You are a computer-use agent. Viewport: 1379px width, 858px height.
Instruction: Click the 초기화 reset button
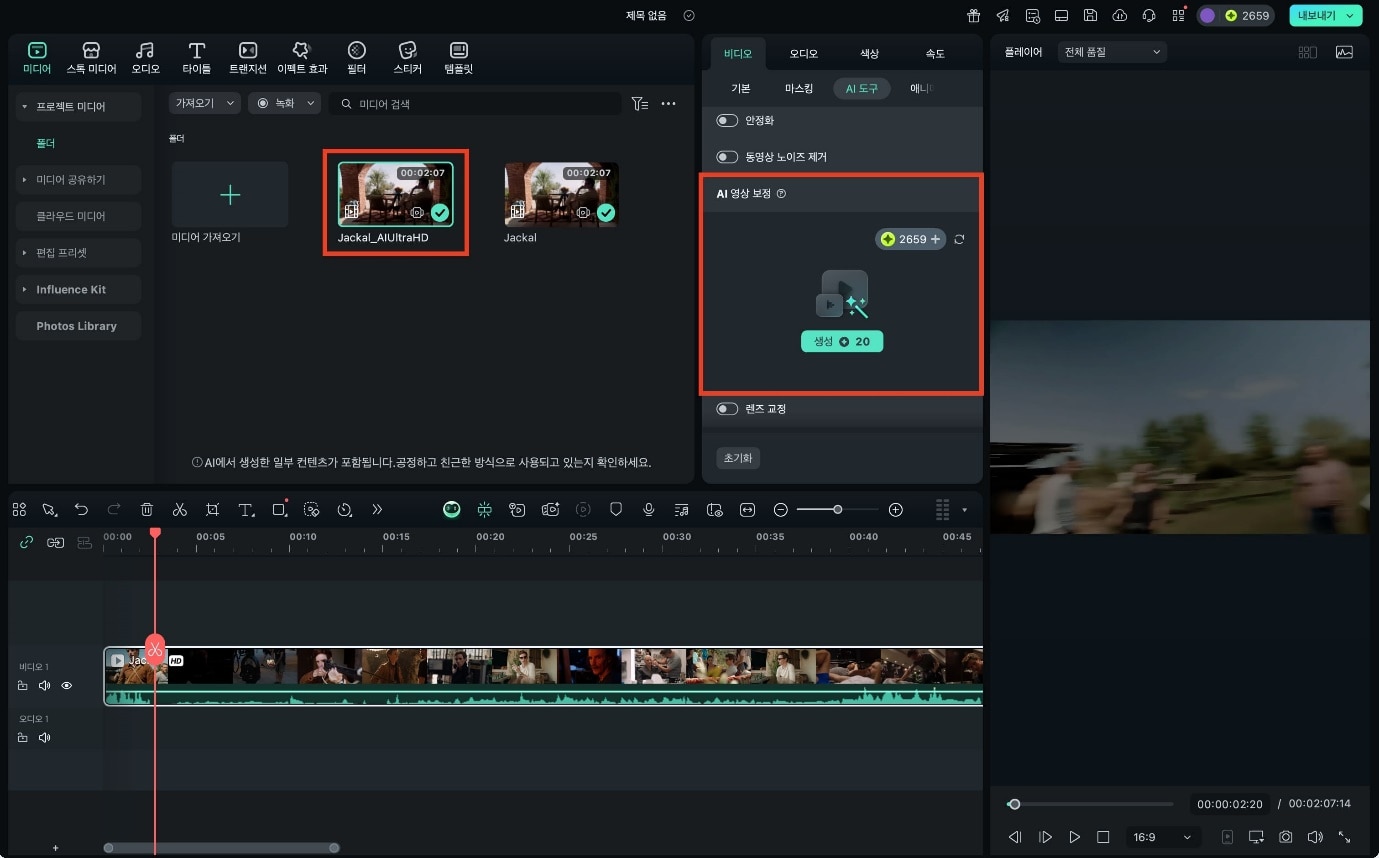point(738,458)
